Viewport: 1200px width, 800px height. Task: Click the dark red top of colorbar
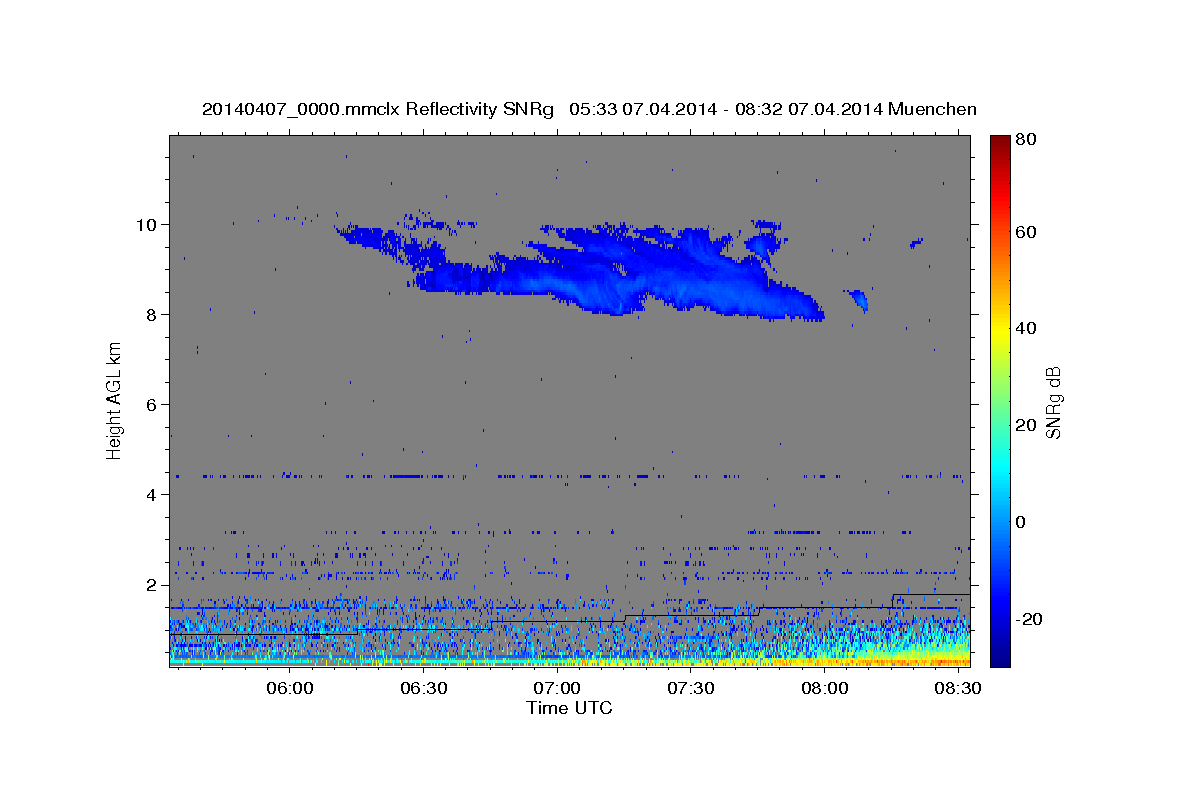pos(999,145)
